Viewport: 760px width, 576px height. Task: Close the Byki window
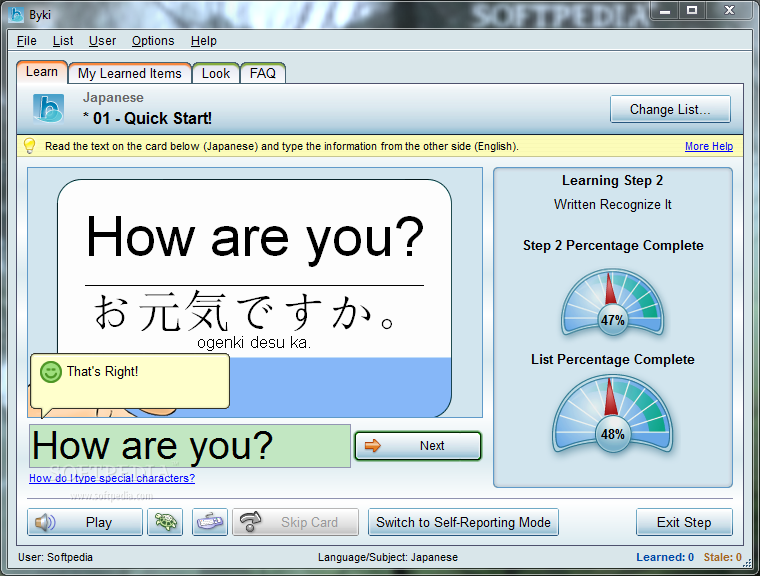coord(729,10)
